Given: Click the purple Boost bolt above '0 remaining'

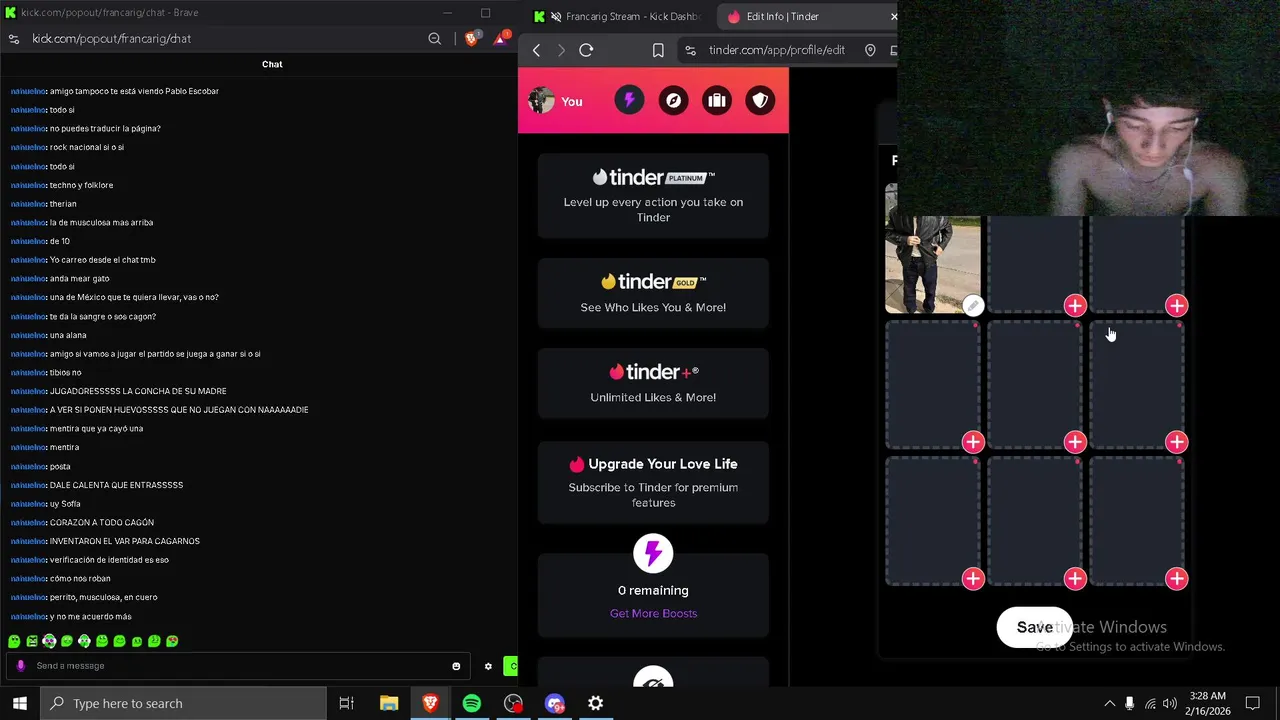Looking at the screenshot, I should (x=653, y=553).
